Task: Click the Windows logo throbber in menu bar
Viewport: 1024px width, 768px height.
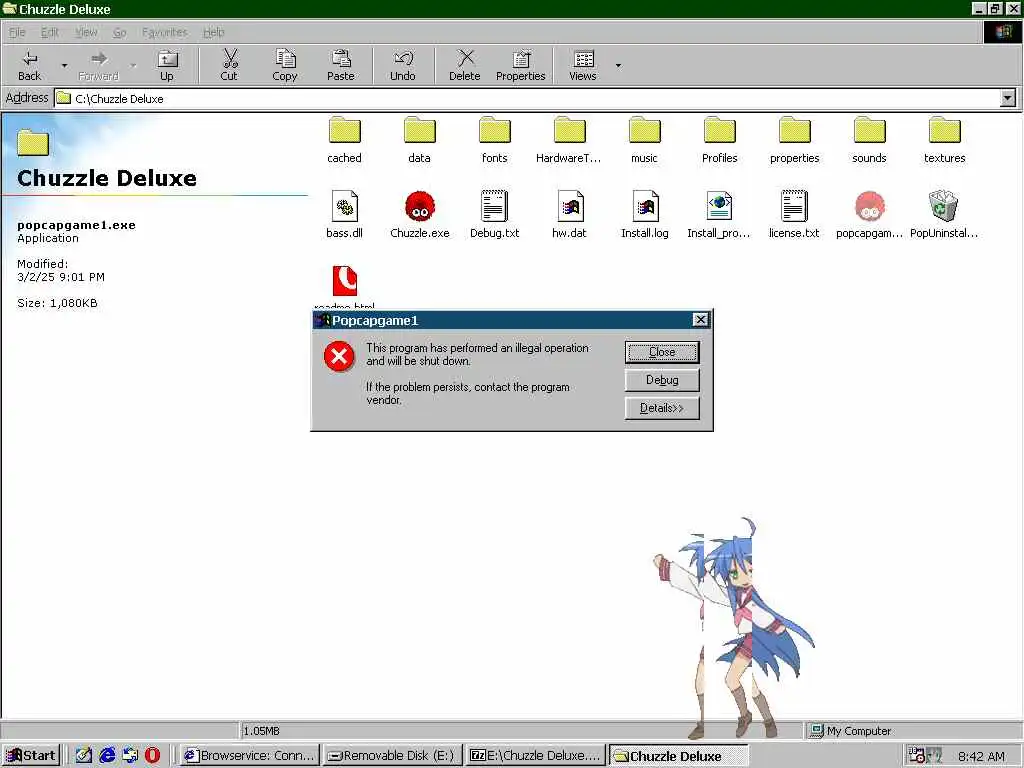Action: coord(1002,32)
